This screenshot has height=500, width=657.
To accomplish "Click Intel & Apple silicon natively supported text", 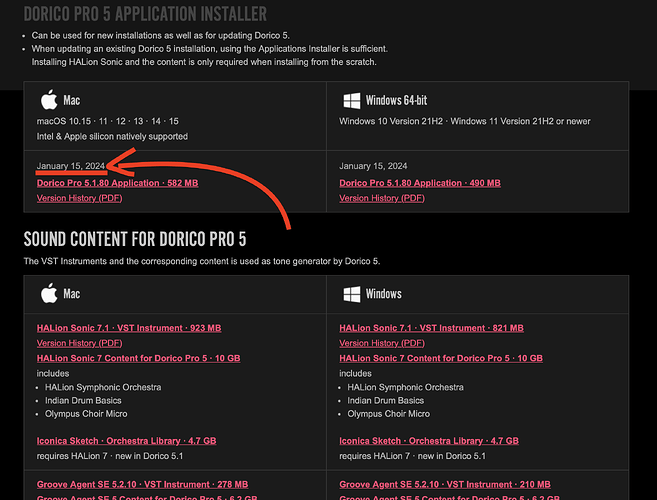I will [x=112, y=137].
